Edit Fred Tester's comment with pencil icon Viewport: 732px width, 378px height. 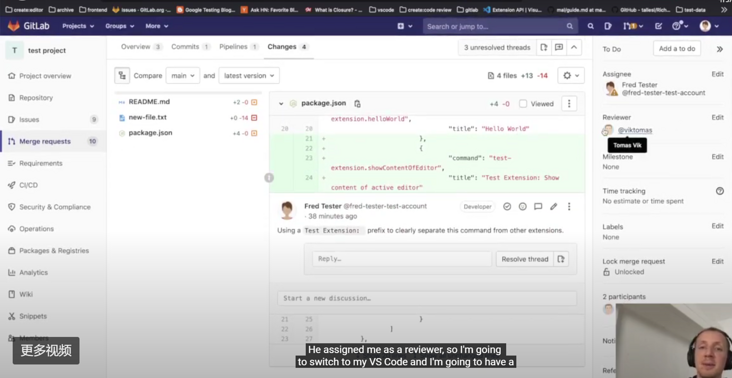tap(553, 206)
